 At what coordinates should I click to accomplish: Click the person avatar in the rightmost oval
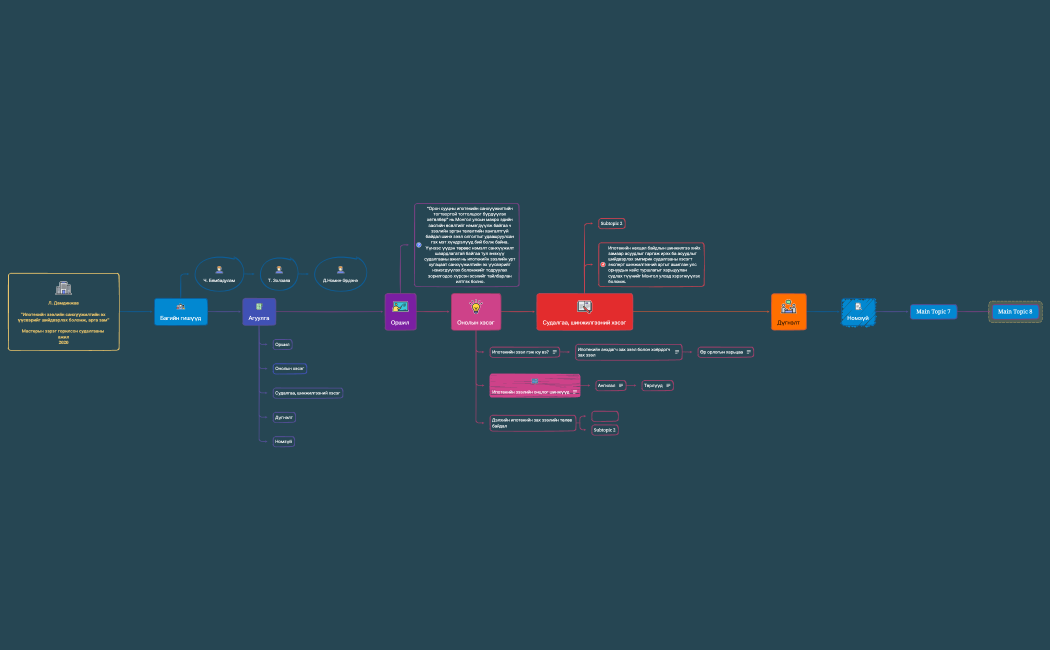[x=340, y=269]
